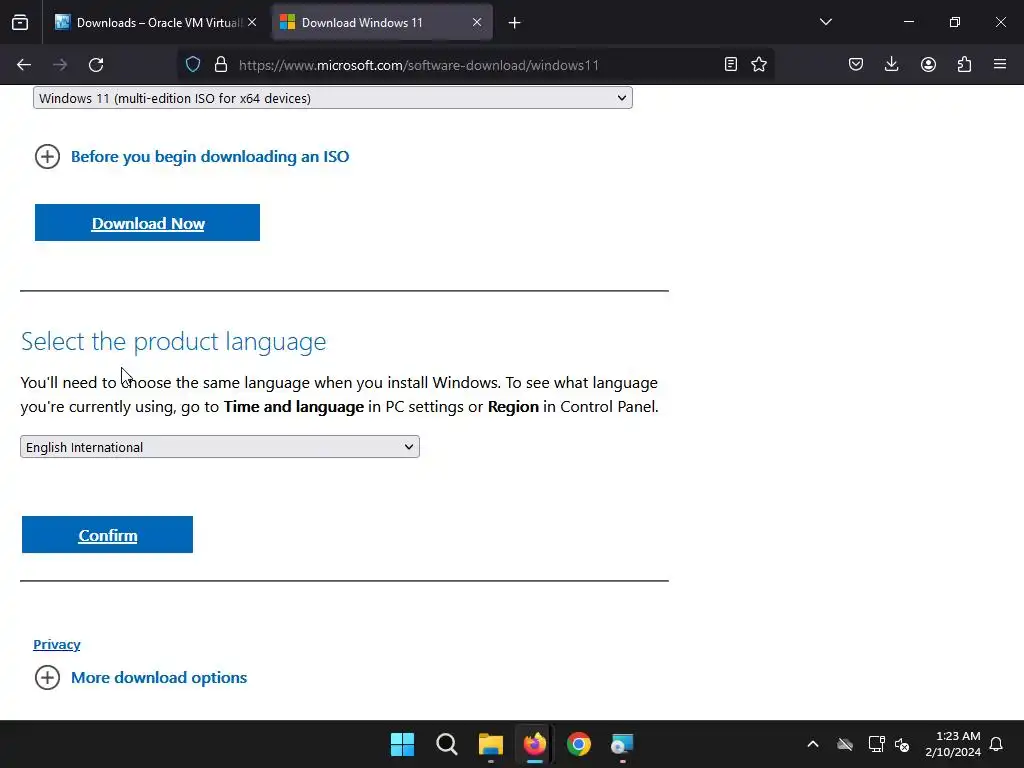
Task: Click the Select the product language heading
Action: [173, 342]
